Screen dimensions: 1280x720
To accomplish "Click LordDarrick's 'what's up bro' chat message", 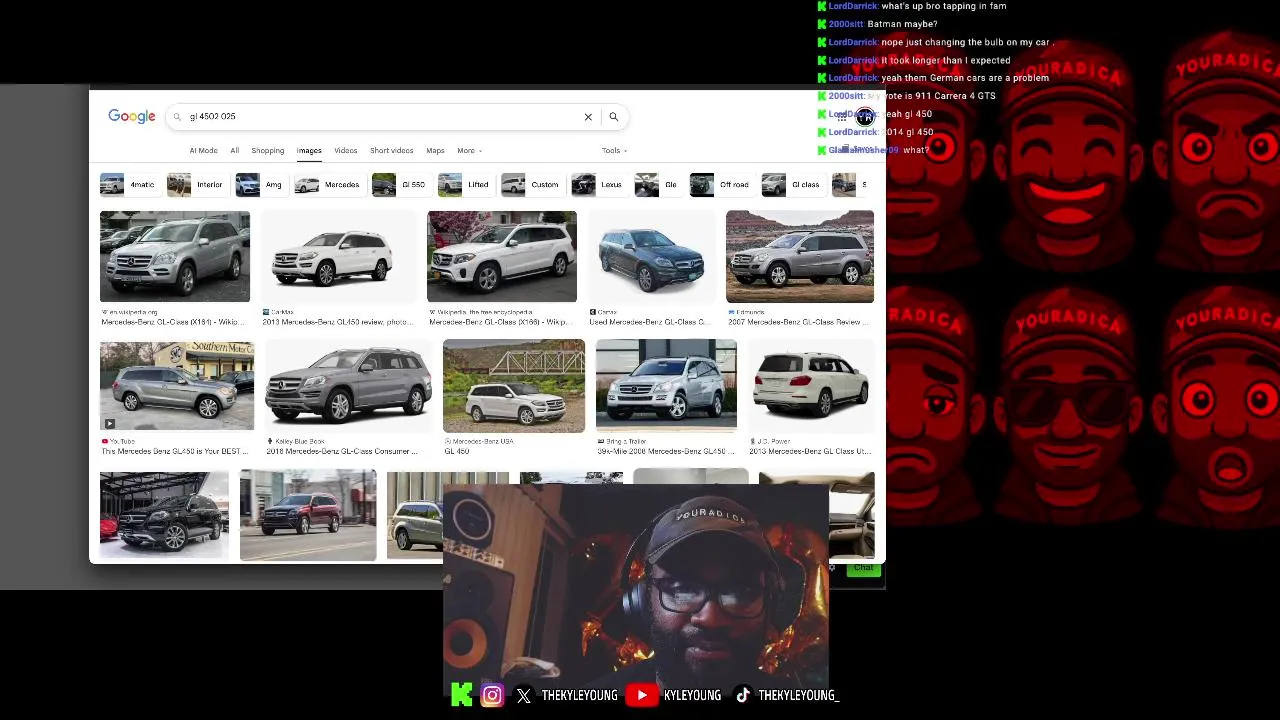I will pyautogui.click(x=912, y=6).
